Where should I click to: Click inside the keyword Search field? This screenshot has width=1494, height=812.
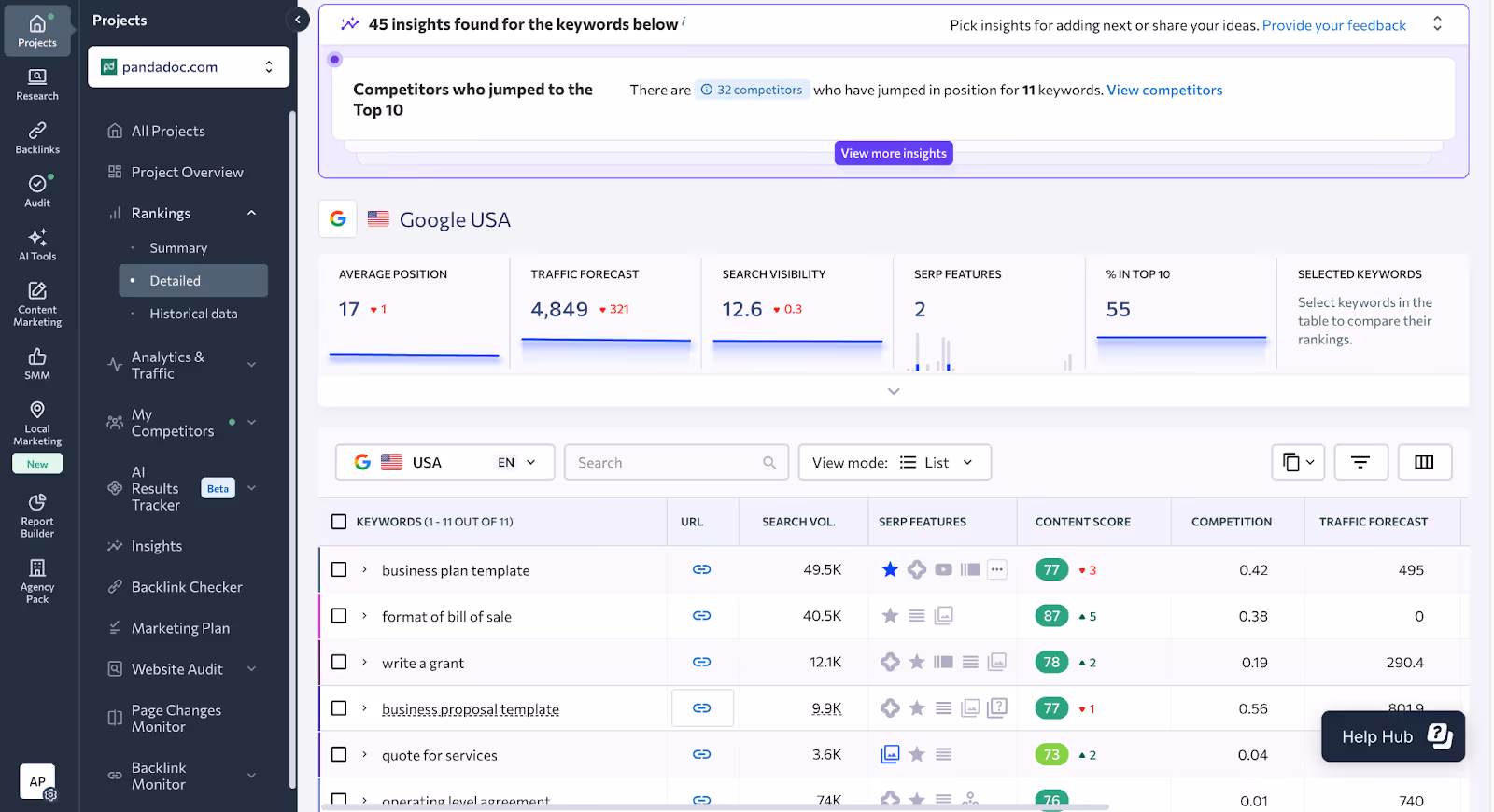(676, 462)
